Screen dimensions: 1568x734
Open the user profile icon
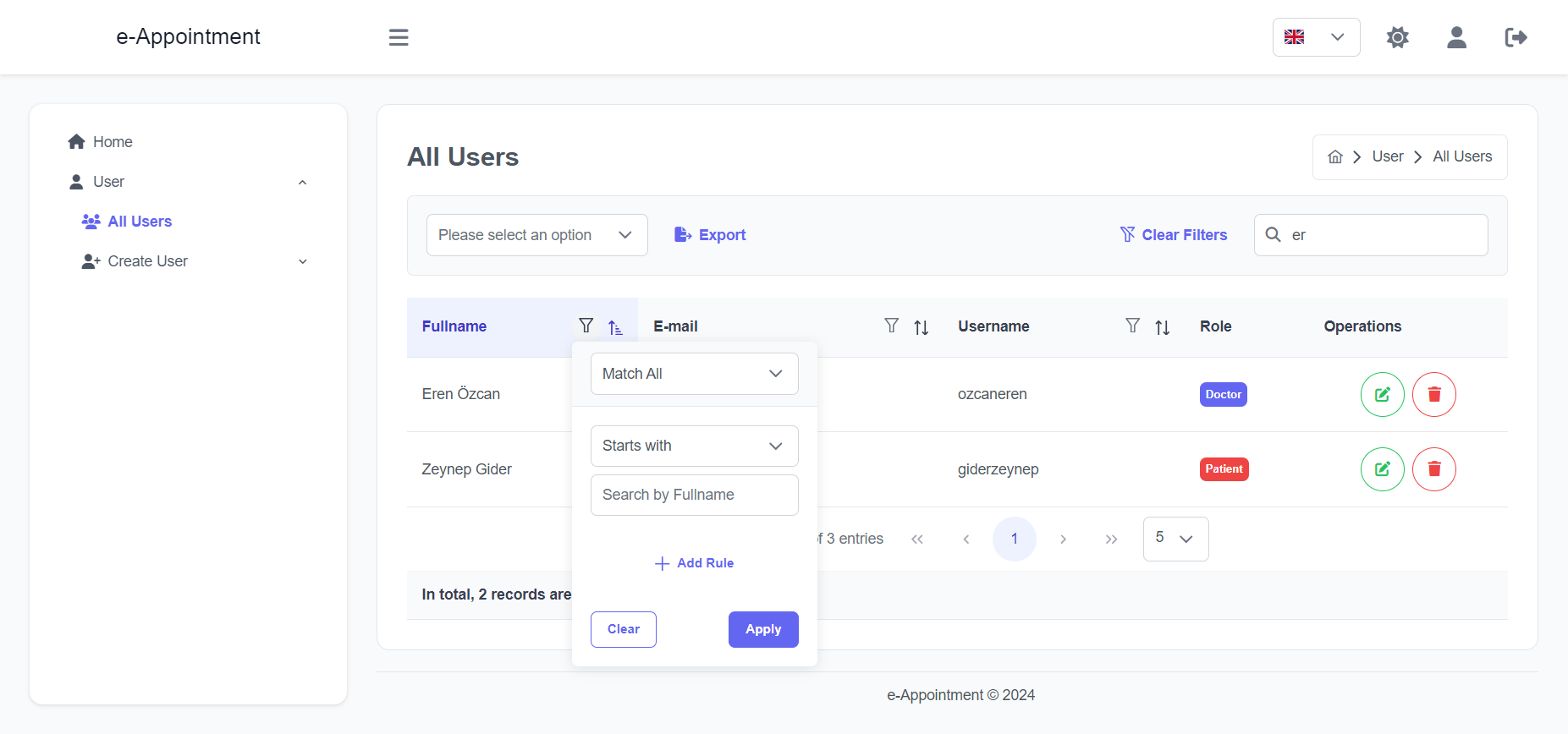click(x=1456, y=37)
